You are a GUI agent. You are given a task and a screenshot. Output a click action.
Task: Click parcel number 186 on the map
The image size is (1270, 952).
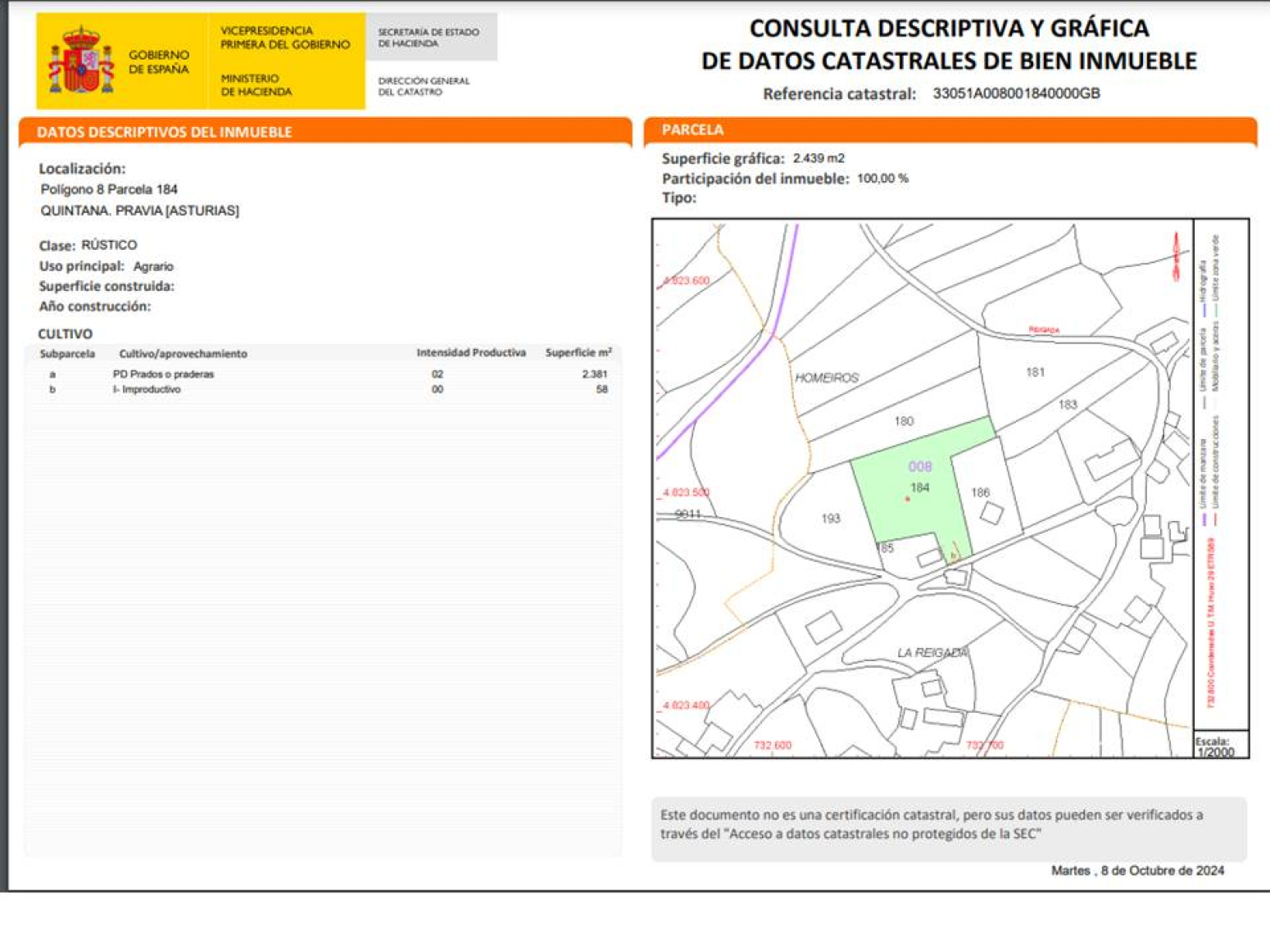[x=980, y=492]
